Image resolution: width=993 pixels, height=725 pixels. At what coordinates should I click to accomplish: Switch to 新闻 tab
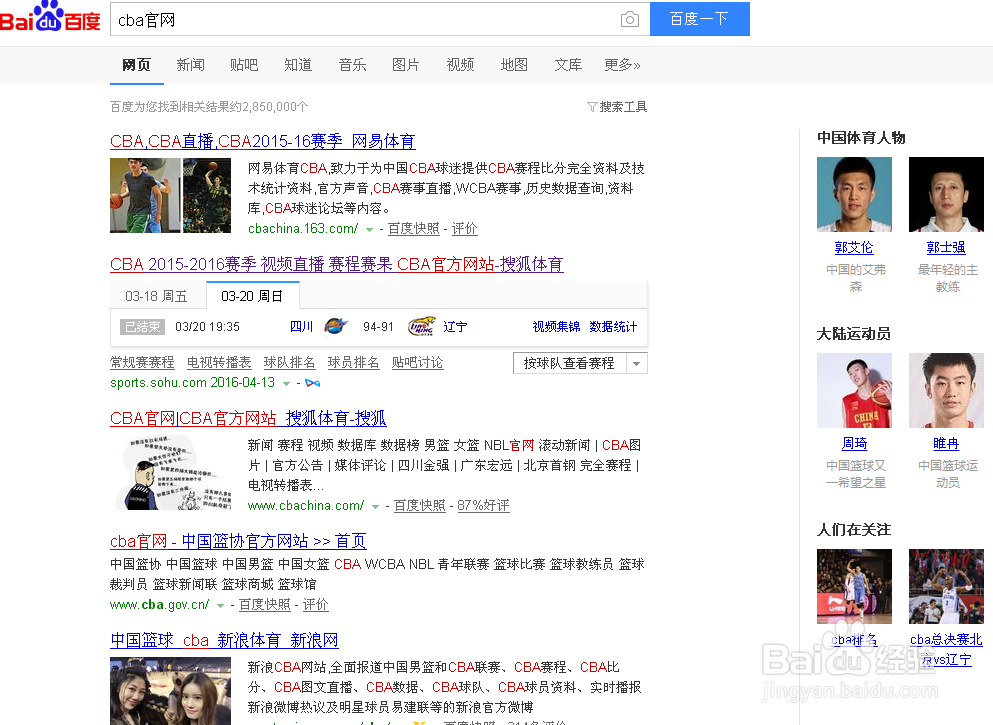point(190,65)
